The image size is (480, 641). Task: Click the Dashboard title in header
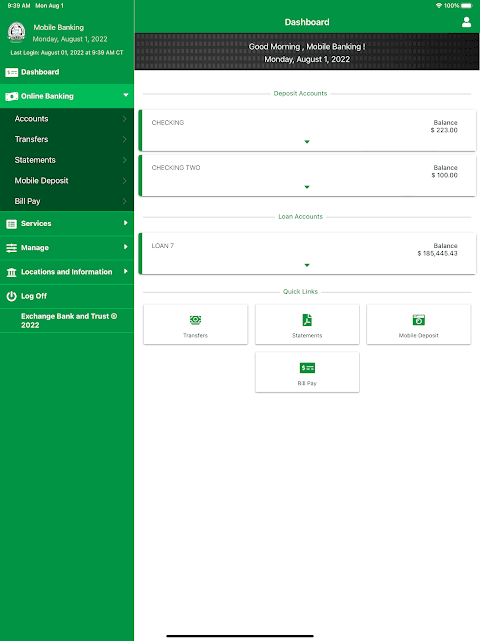pyautogui.click(x=307, y=22)
